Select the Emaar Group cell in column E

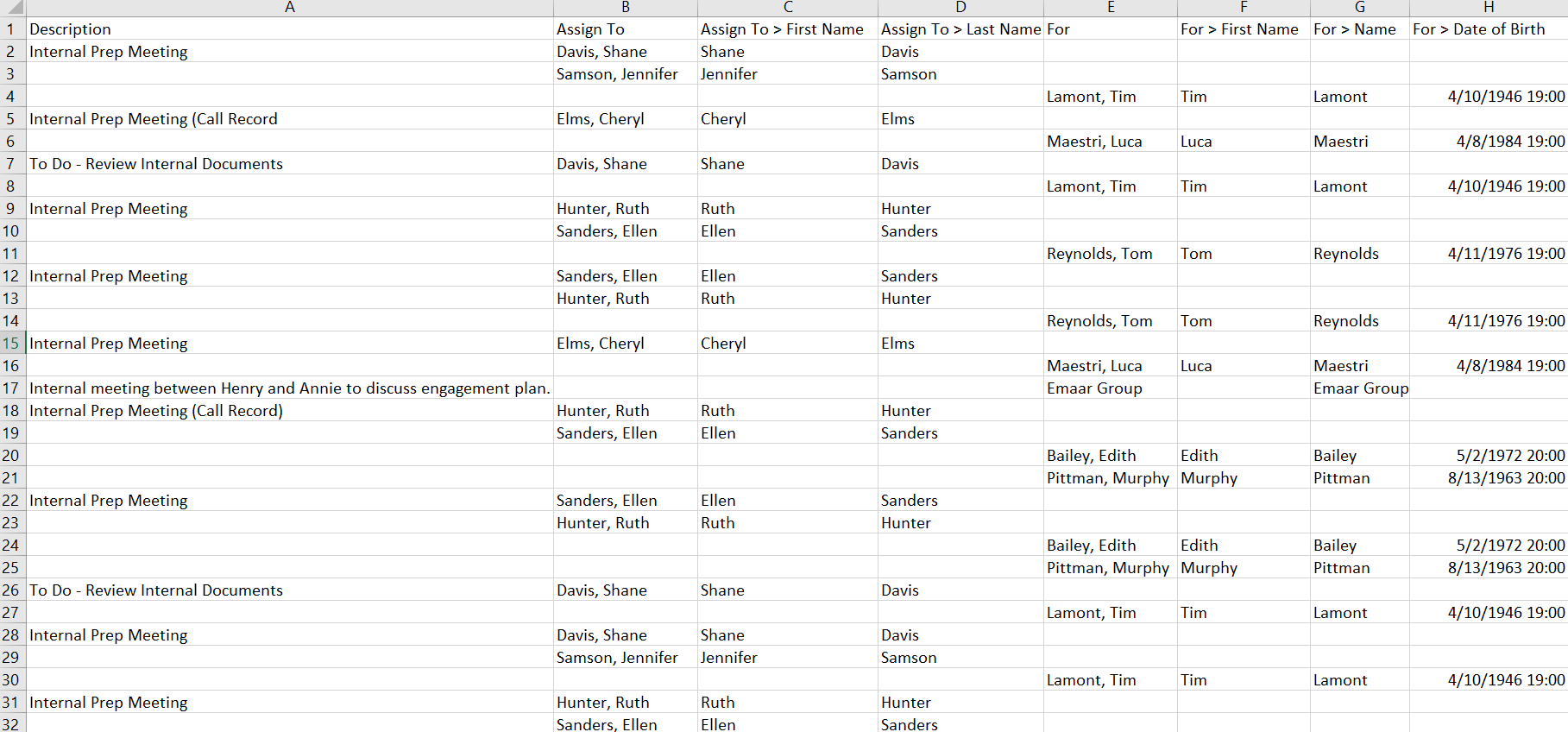coord(1094,388)
